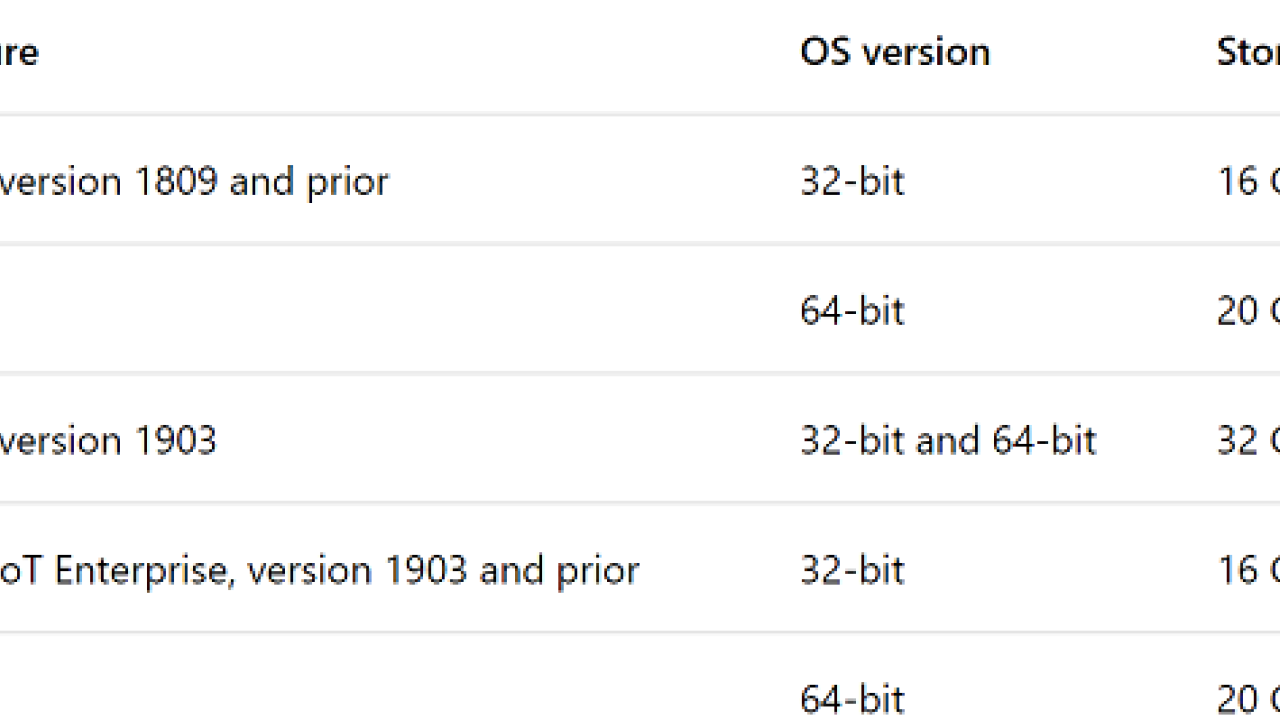
Task: Click the number 1809 in first row
Action: point(176,181)
